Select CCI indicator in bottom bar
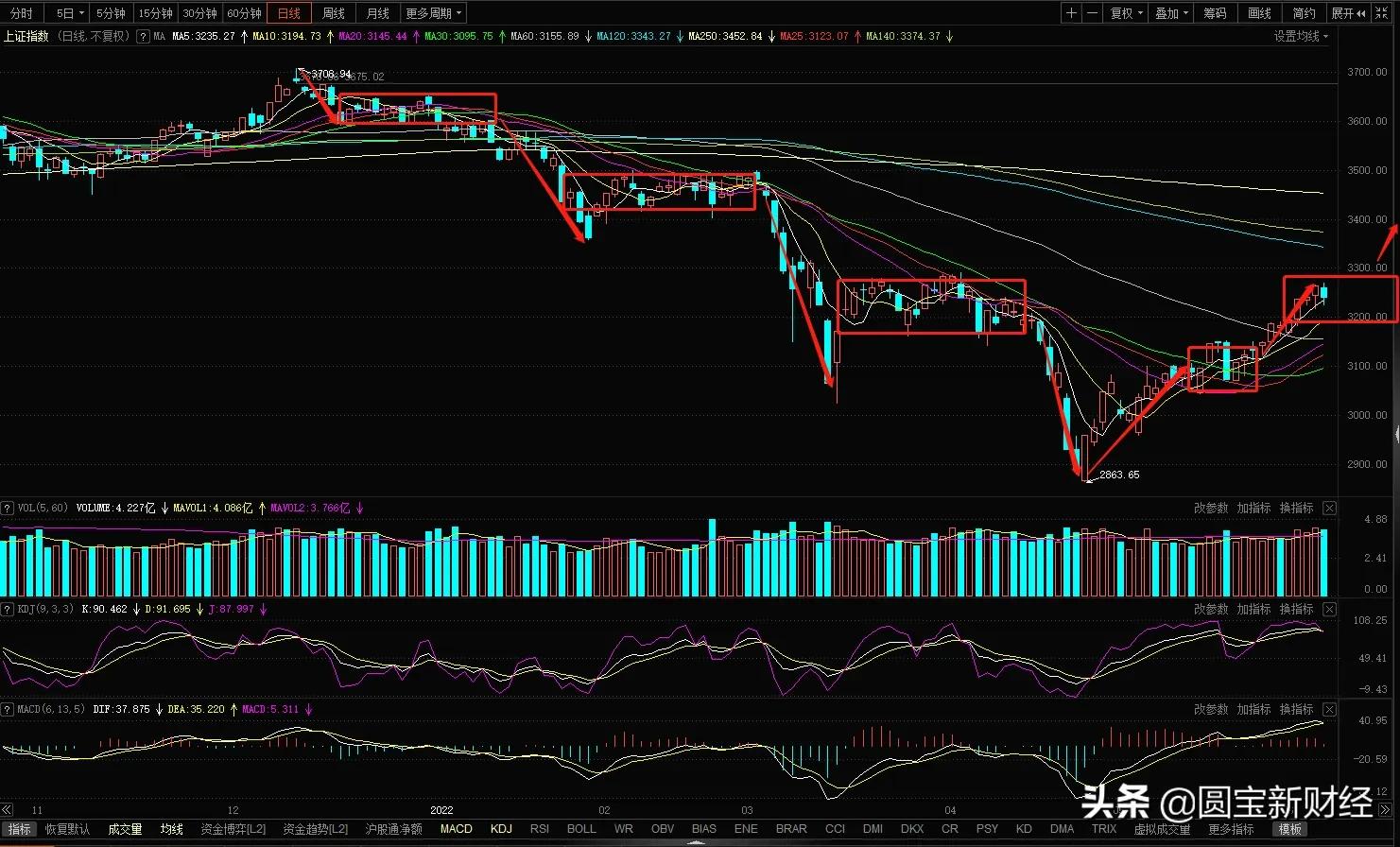 coord(835,829)
